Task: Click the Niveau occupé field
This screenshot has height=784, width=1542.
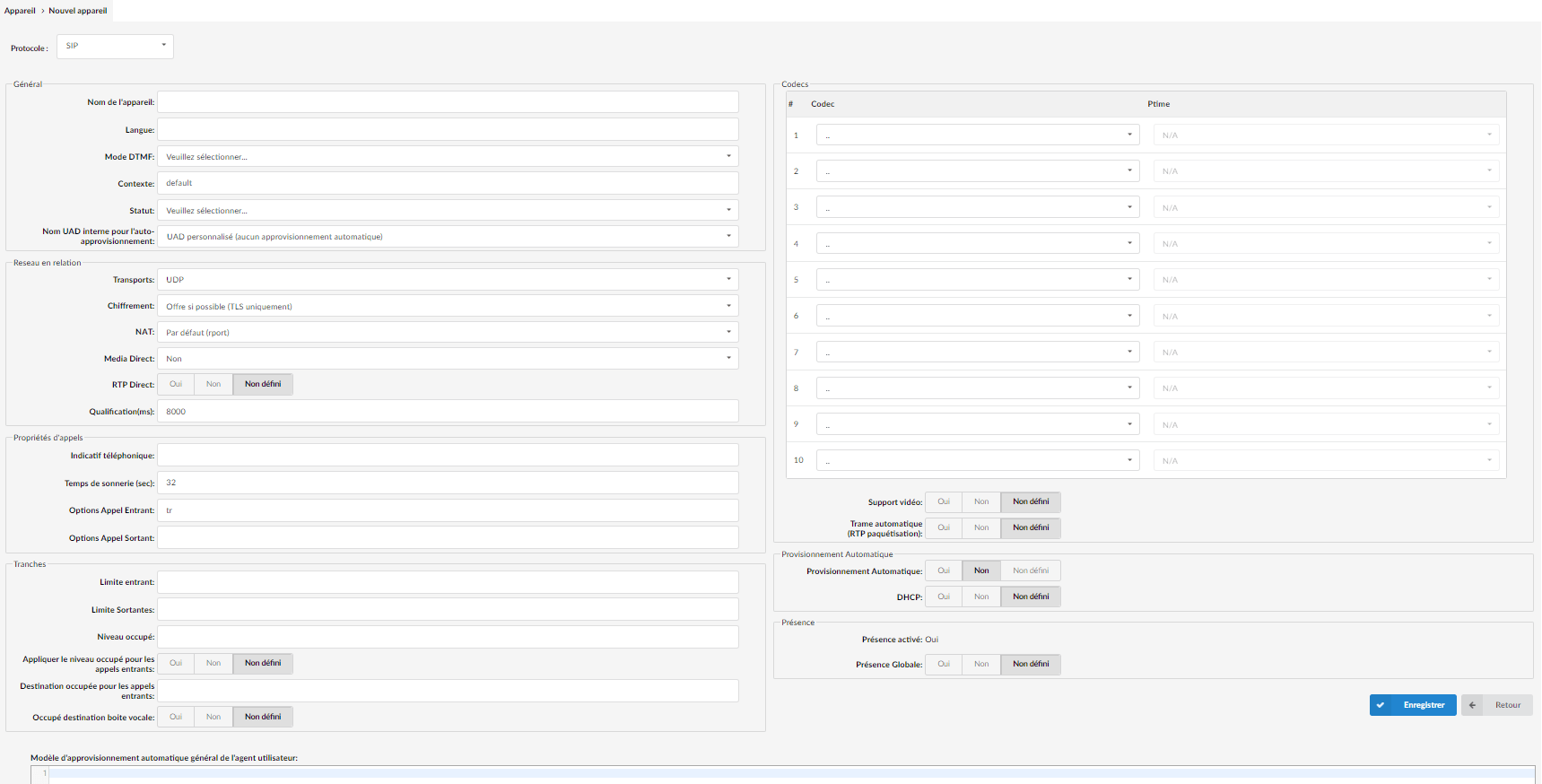Action: pos(448,637)
